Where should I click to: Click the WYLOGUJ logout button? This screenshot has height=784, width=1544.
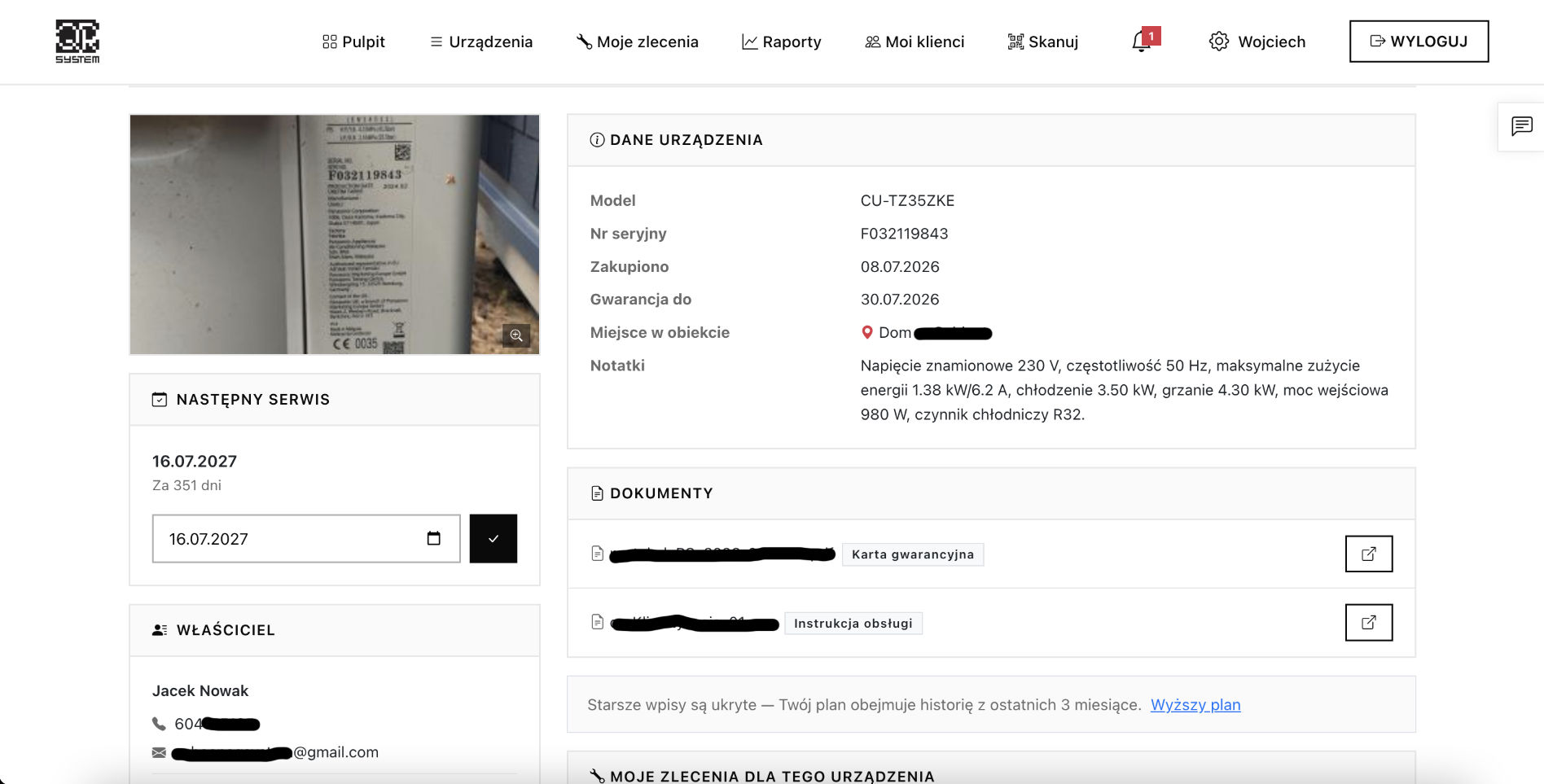pos(1419,42)
